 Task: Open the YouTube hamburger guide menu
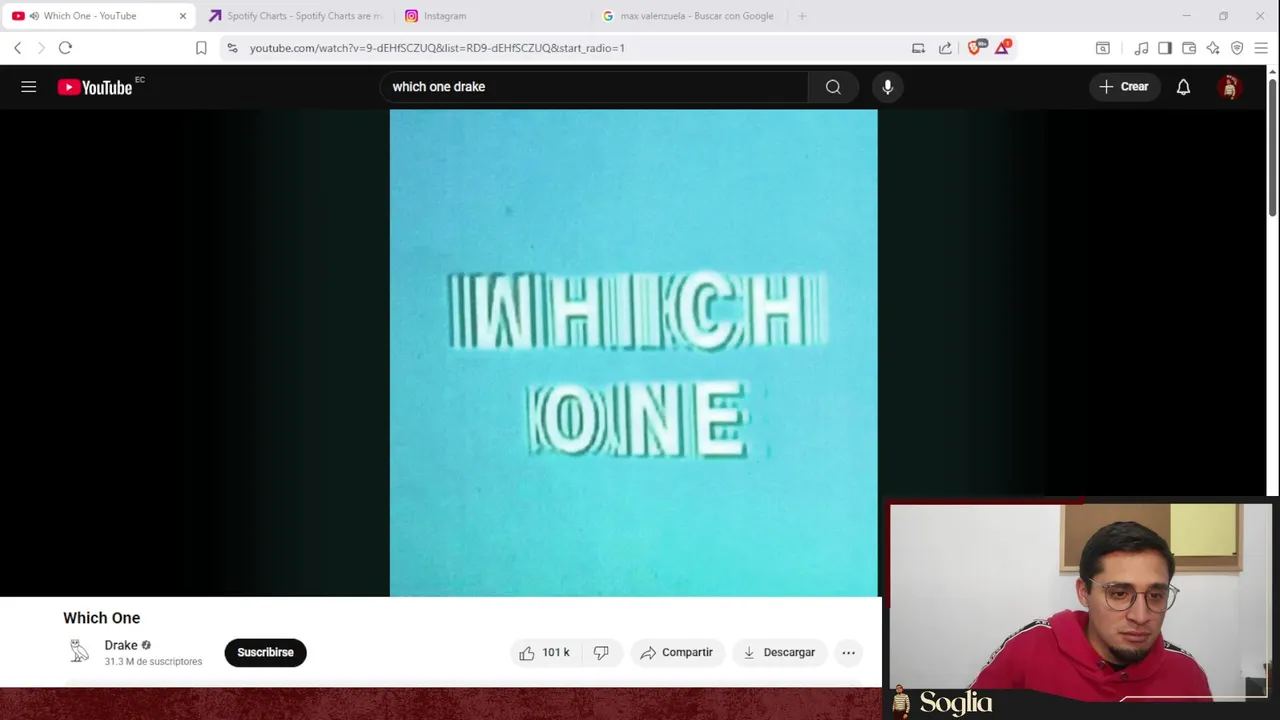click(x=29, y=87)
